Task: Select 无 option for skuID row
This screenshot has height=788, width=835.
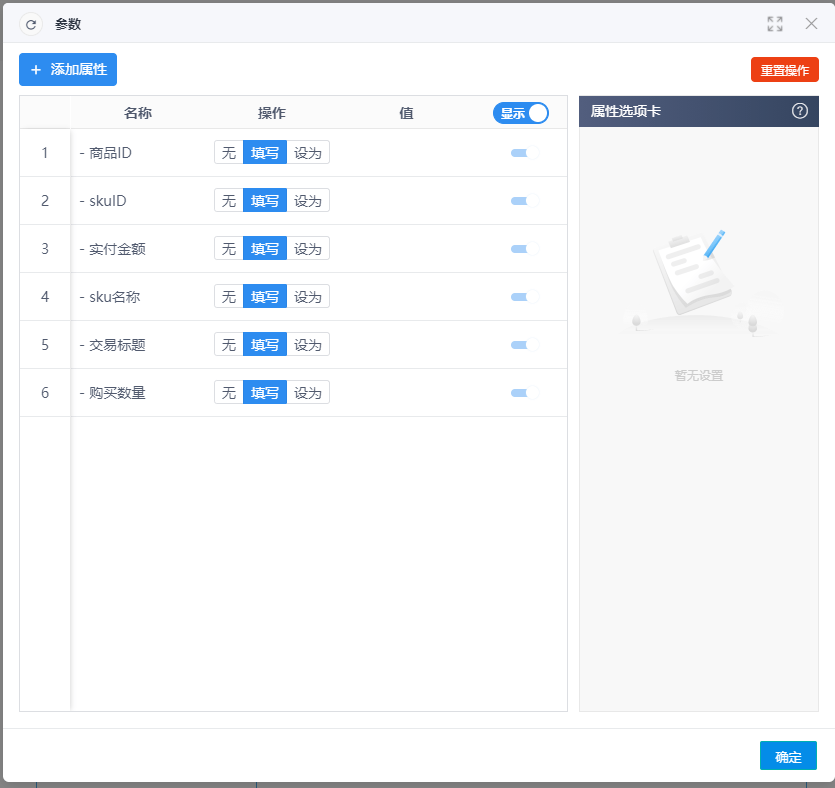Action: click(x=229, y=201)
